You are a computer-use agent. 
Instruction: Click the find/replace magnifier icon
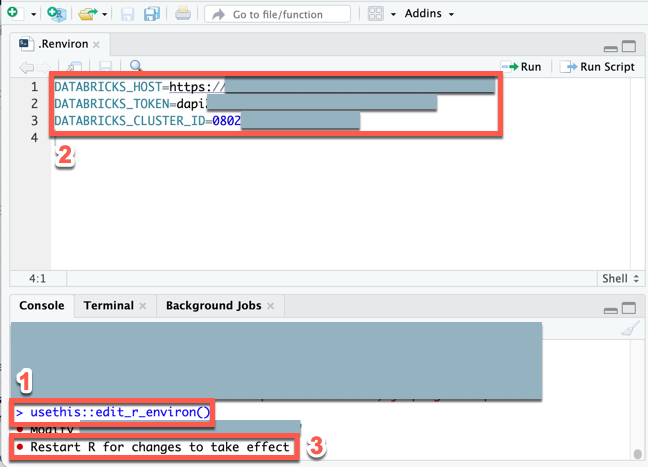pos(136,67)
